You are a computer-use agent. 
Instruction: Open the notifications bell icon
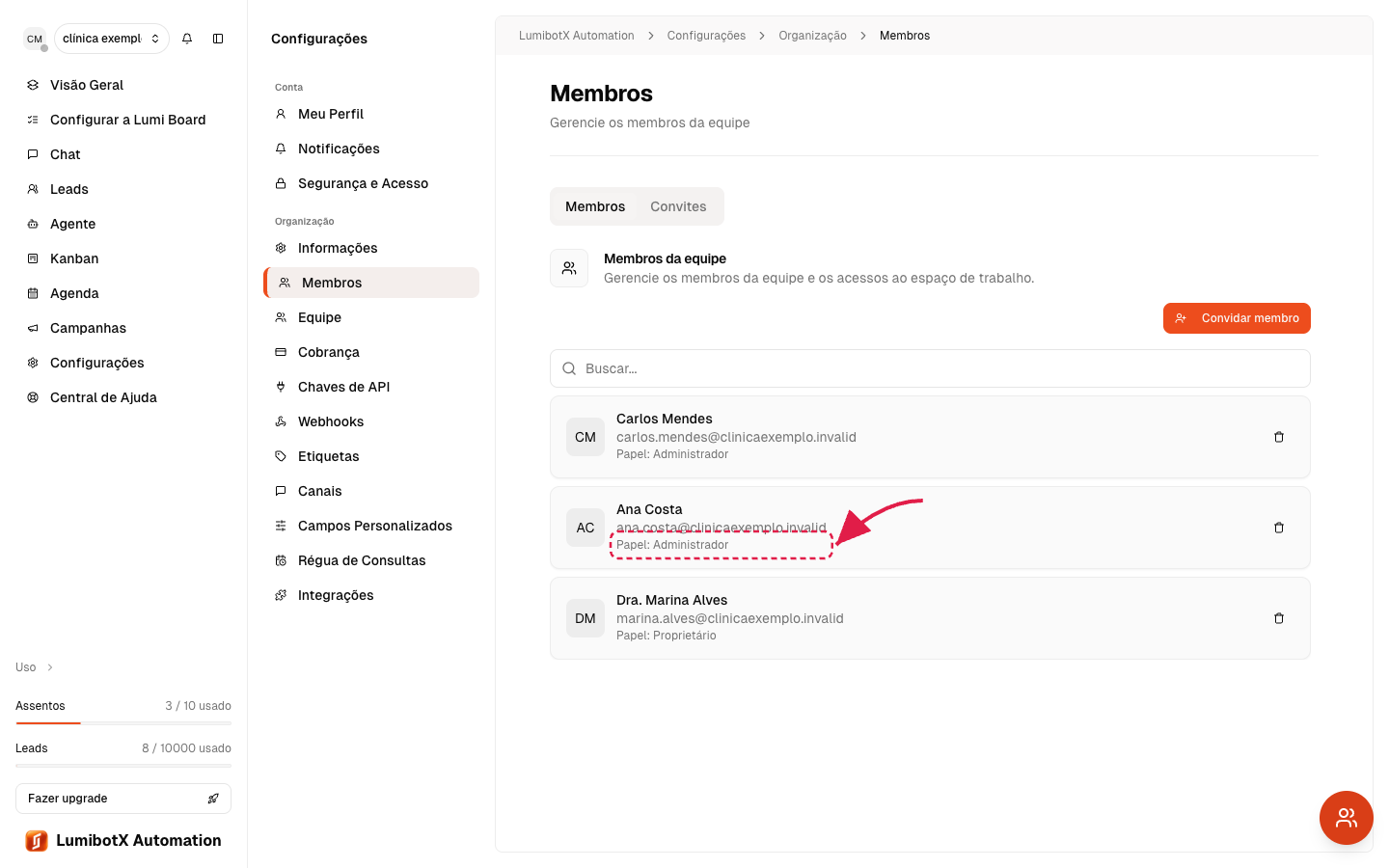[187, 39]
